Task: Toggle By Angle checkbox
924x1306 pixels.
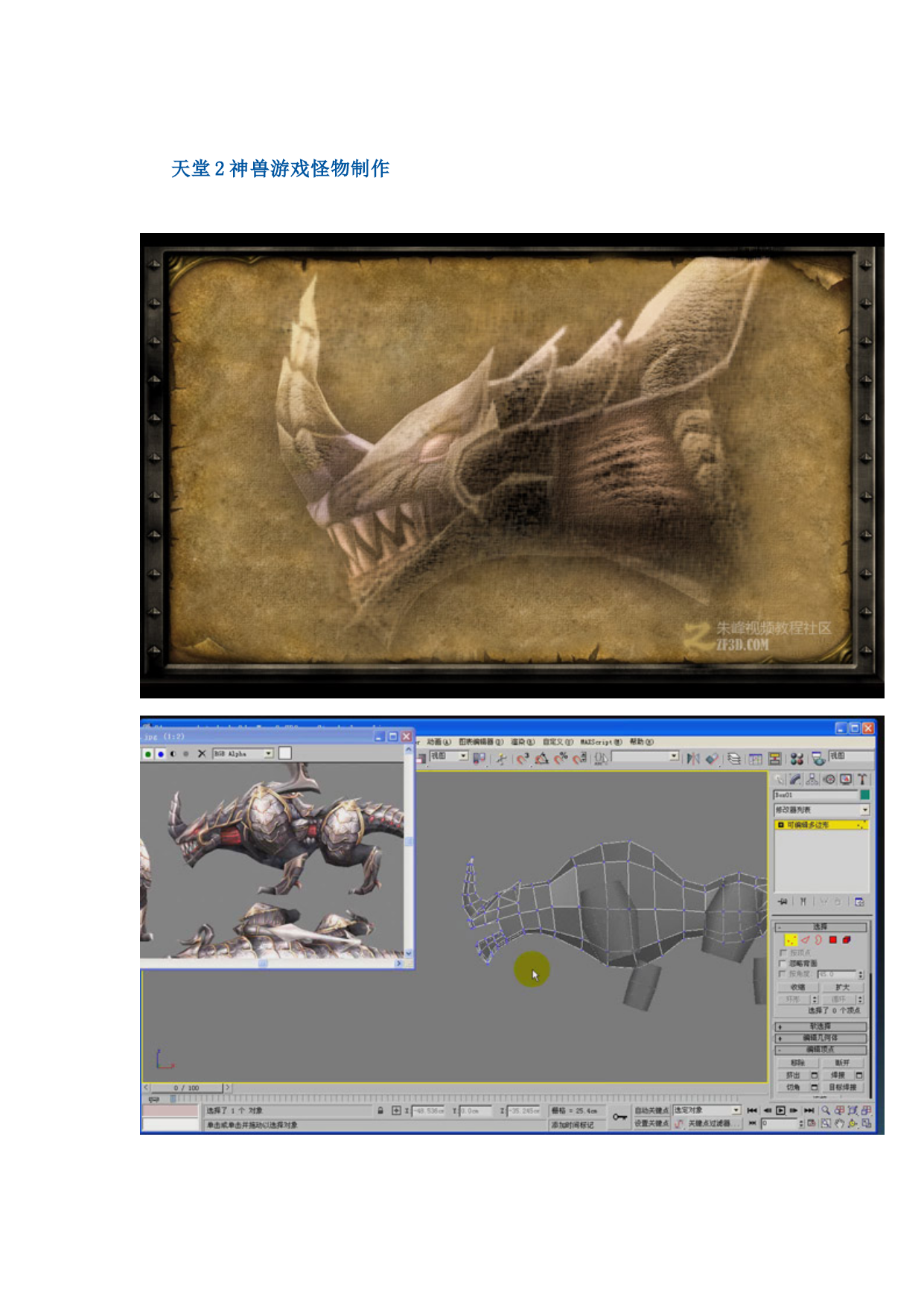Action: point(783,974)
